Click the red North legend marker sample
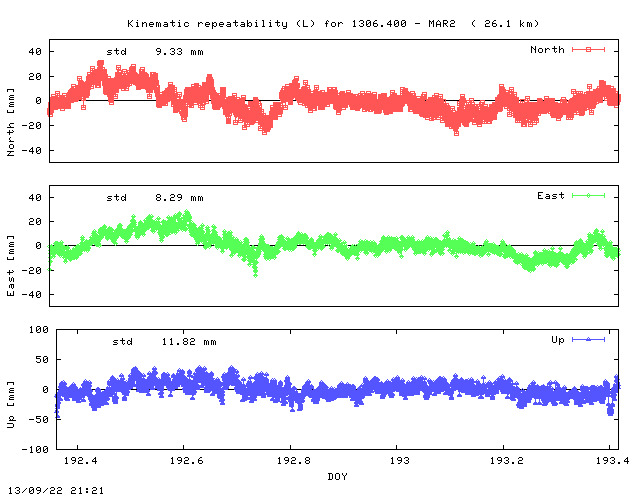The width and height of the screenshot is (640, 496). (588, 50)
